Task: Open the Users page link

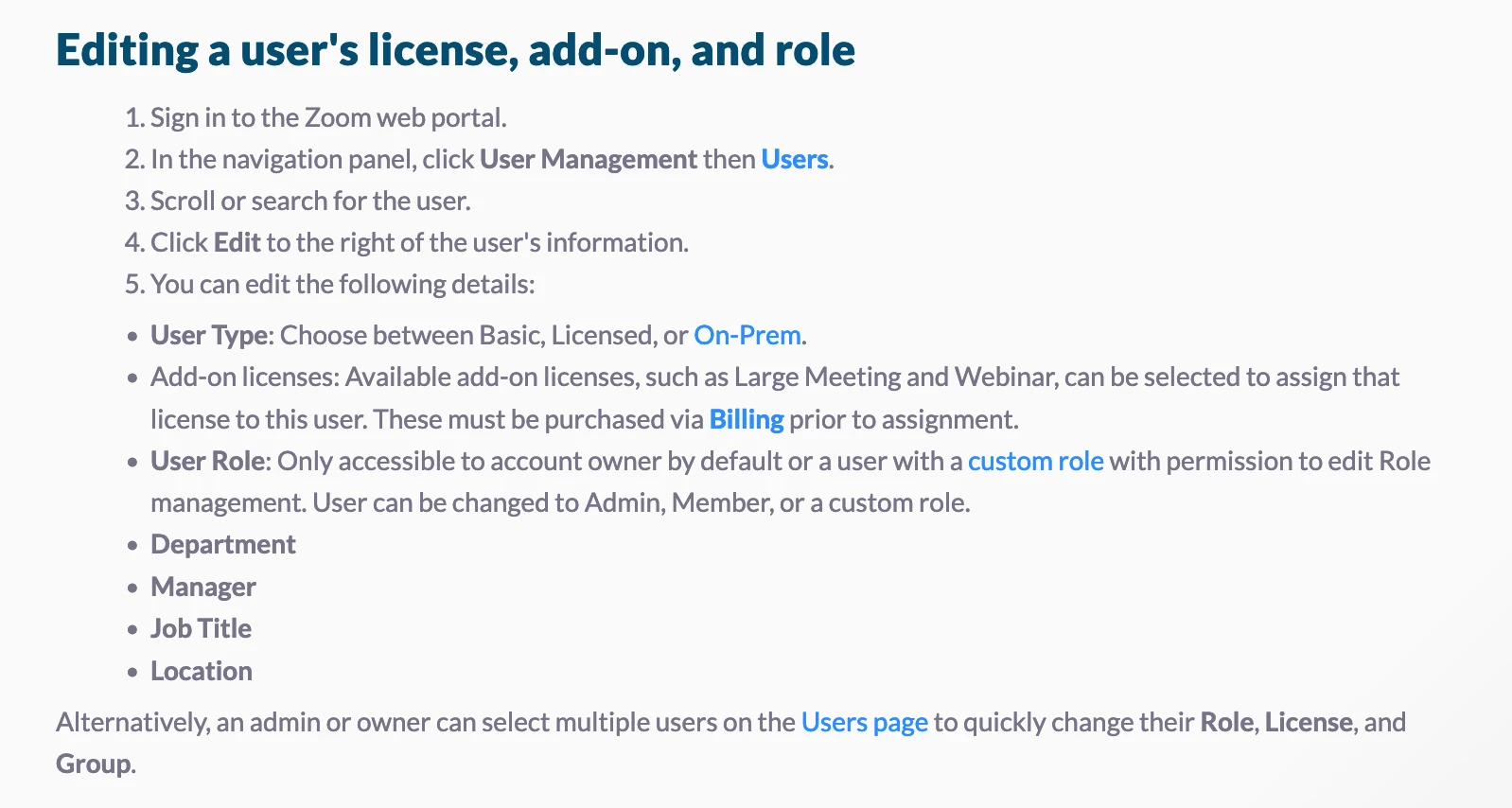Action: coord(864,722)
